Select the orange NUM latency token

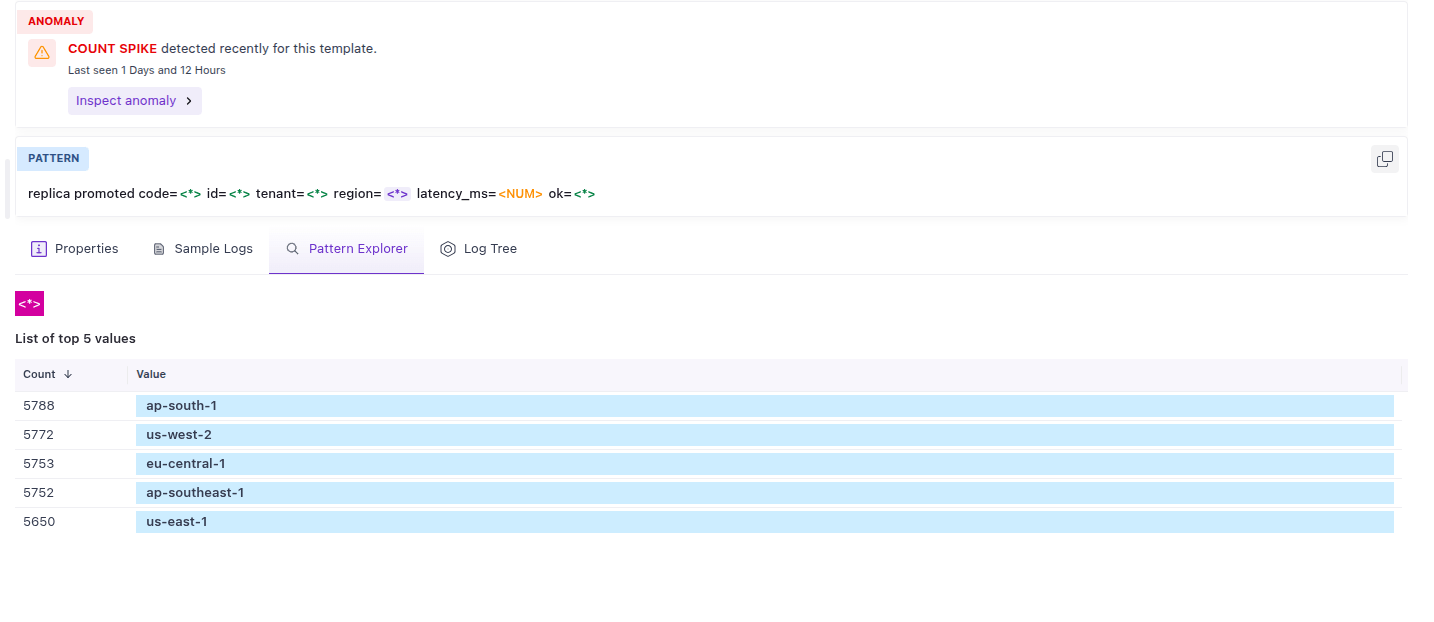[520, 194]
